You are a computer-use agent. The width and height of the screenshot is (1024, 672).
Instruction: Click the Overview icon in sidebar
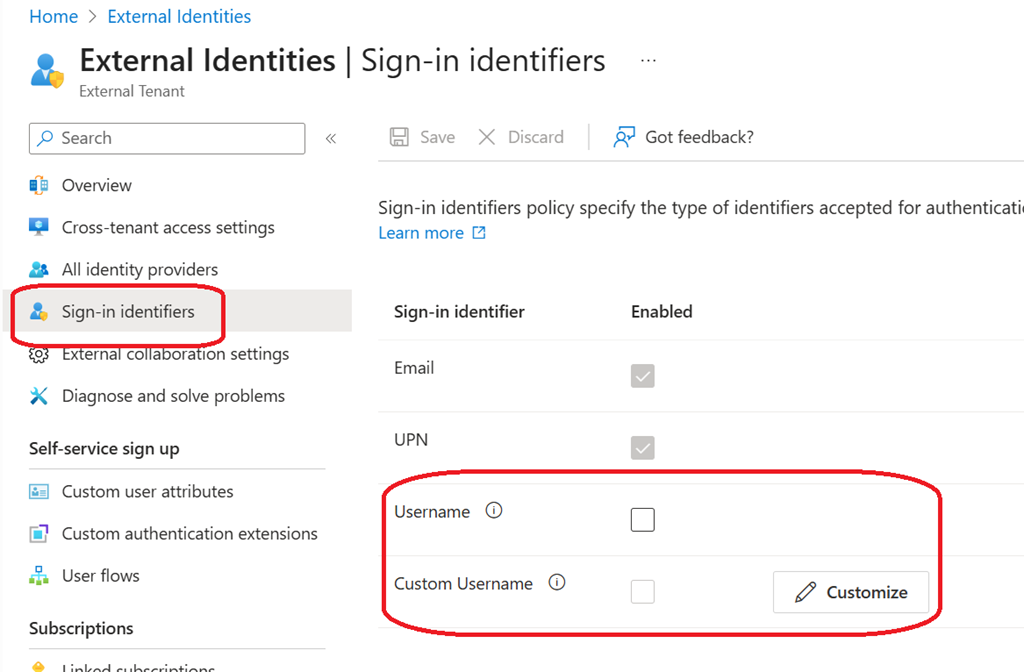click(39, 185)
